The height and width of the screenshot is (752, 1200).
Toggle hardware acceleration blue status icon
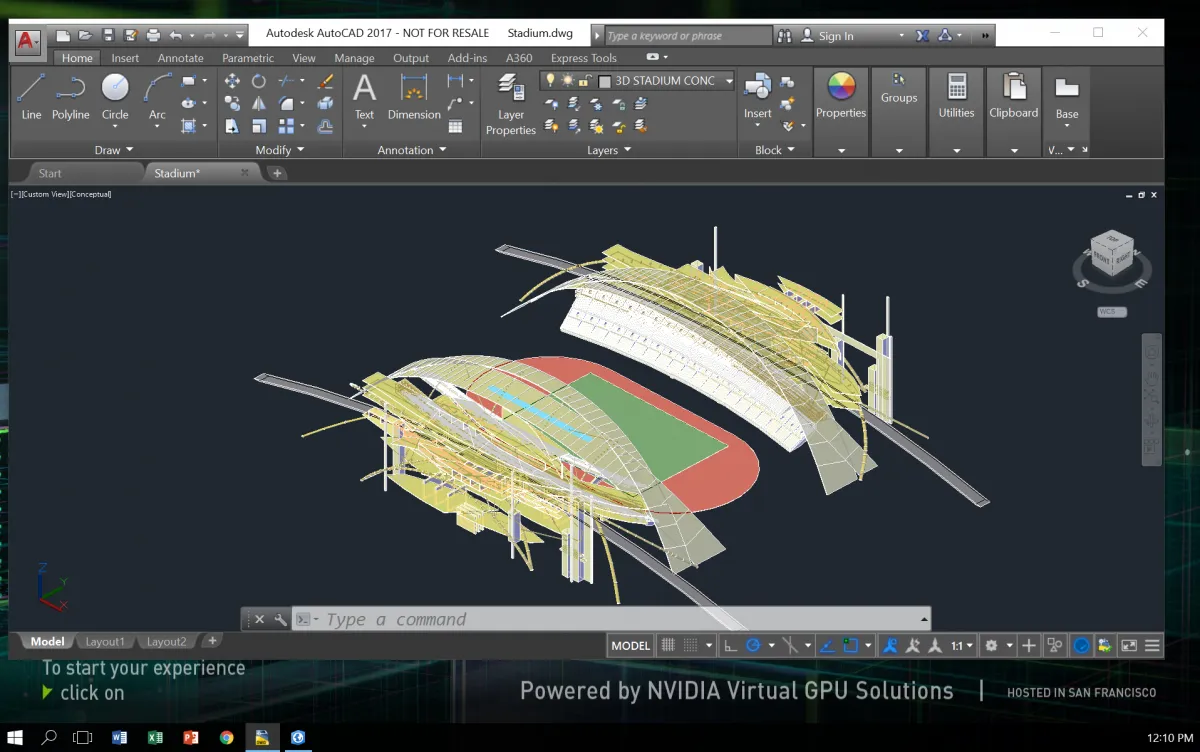(1081, 645)
